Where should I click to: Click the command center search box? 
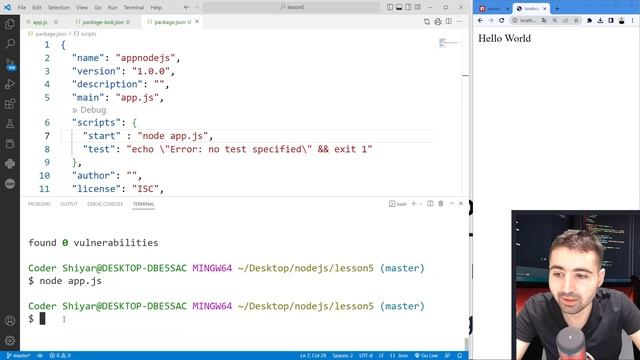pyautogui.click(x=291, y=7)
